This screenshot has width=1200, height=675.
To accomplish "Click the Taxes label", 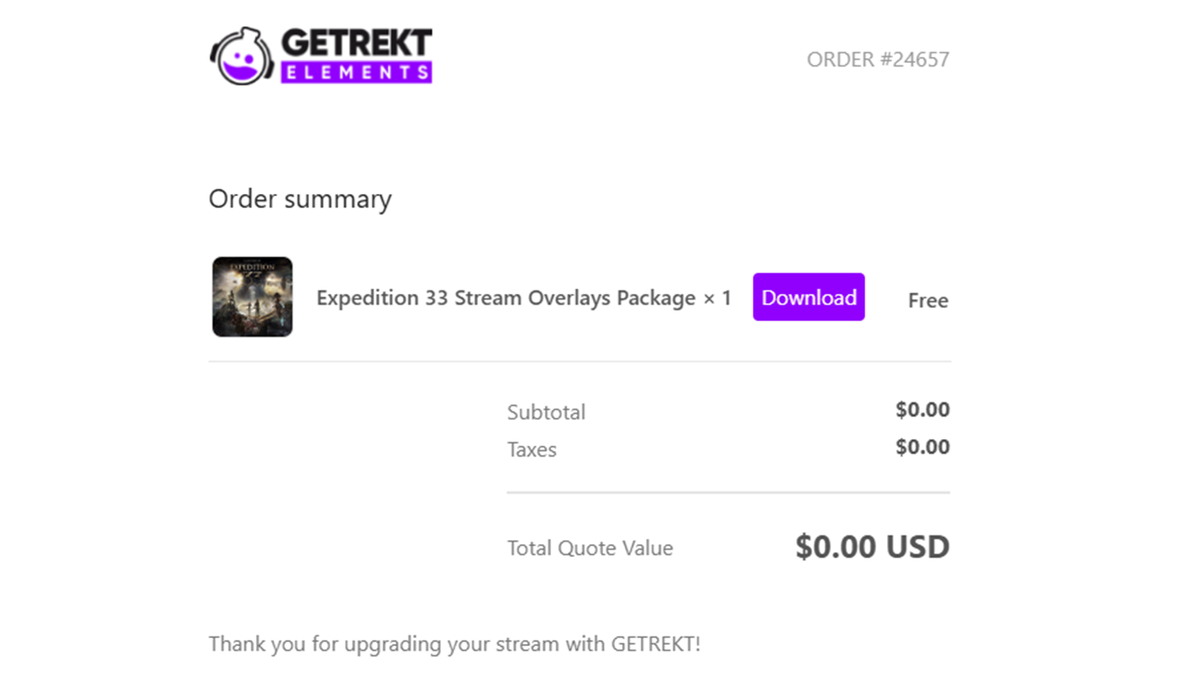I will click(x=531, y=450).
